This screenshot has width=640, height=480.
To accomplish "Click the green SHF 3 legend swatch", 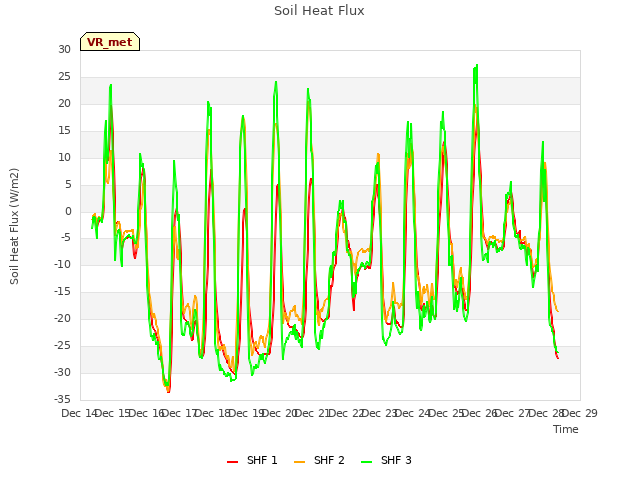I will [x=367, y=461].
